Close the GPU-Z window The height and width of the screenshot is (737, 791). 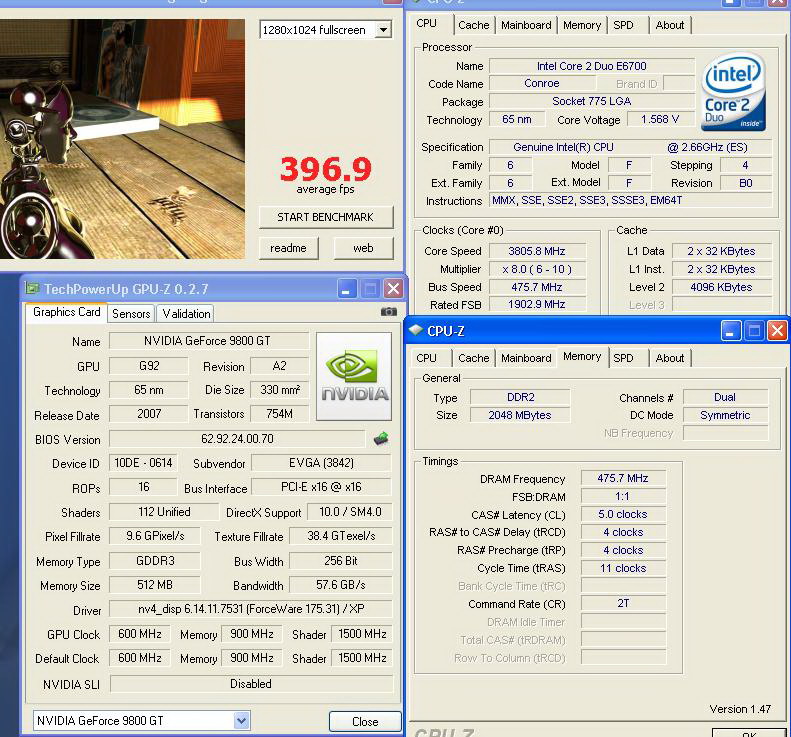393,289
